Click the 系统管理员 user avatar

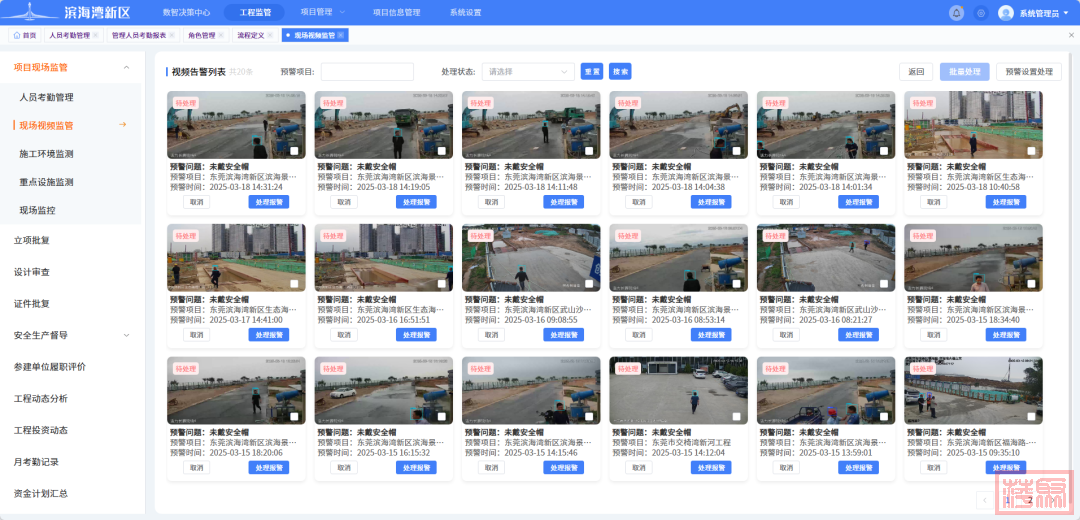1005,13
